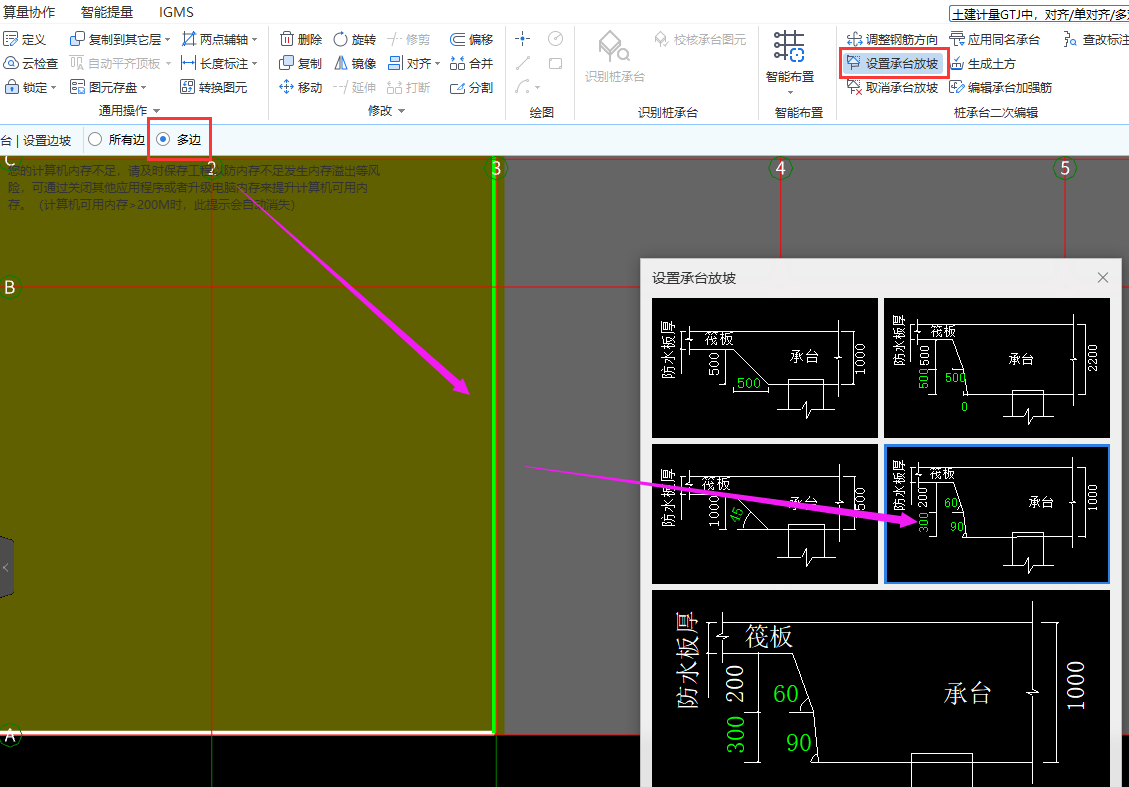The width and height of the screenshot is (1129, 787).
Task: Click 取消承台放坡 cancel cap slope
Action: 892,87
